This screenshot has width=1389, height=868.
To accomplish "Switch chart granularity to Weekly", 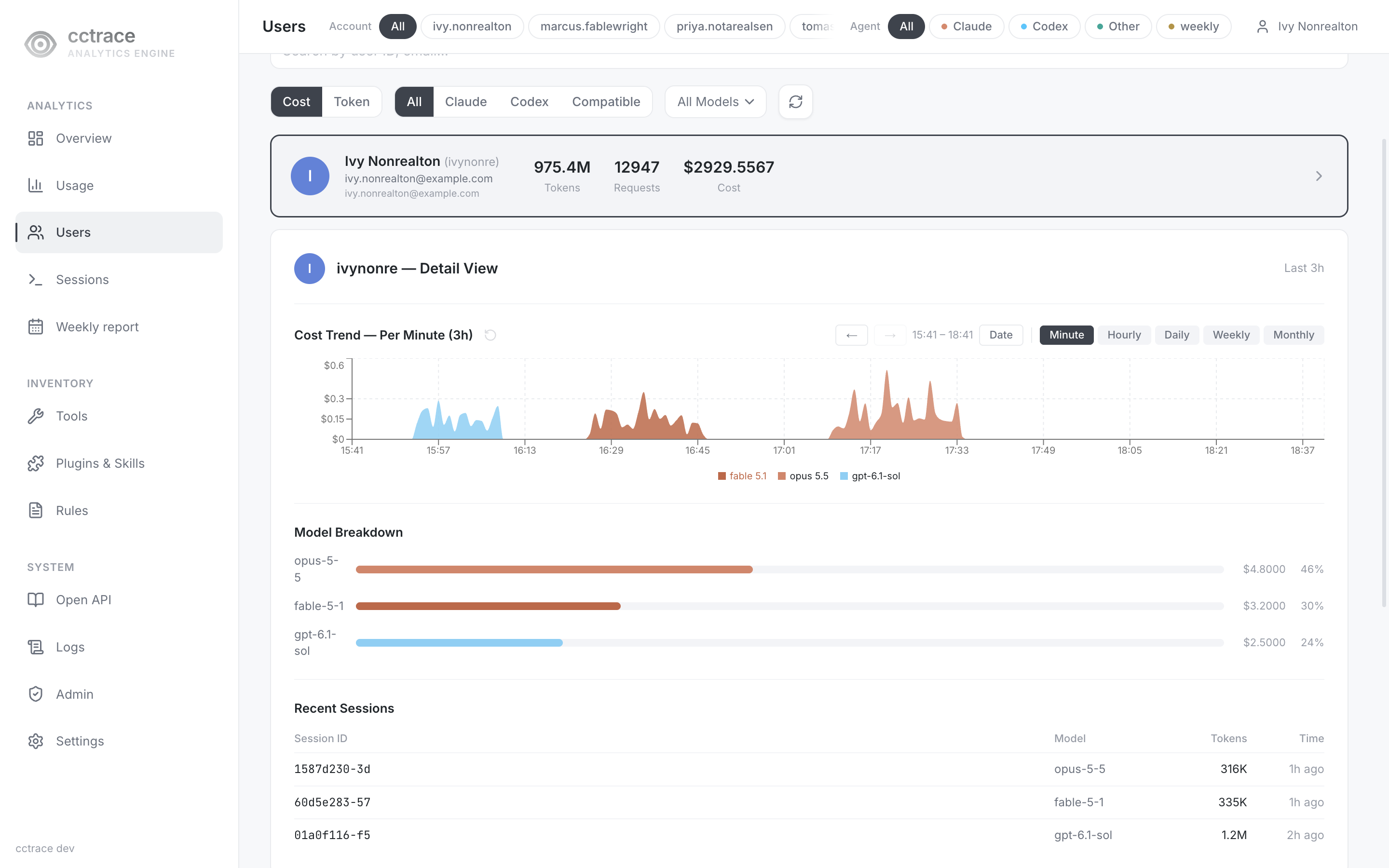I will click(x=1231, y=335).
